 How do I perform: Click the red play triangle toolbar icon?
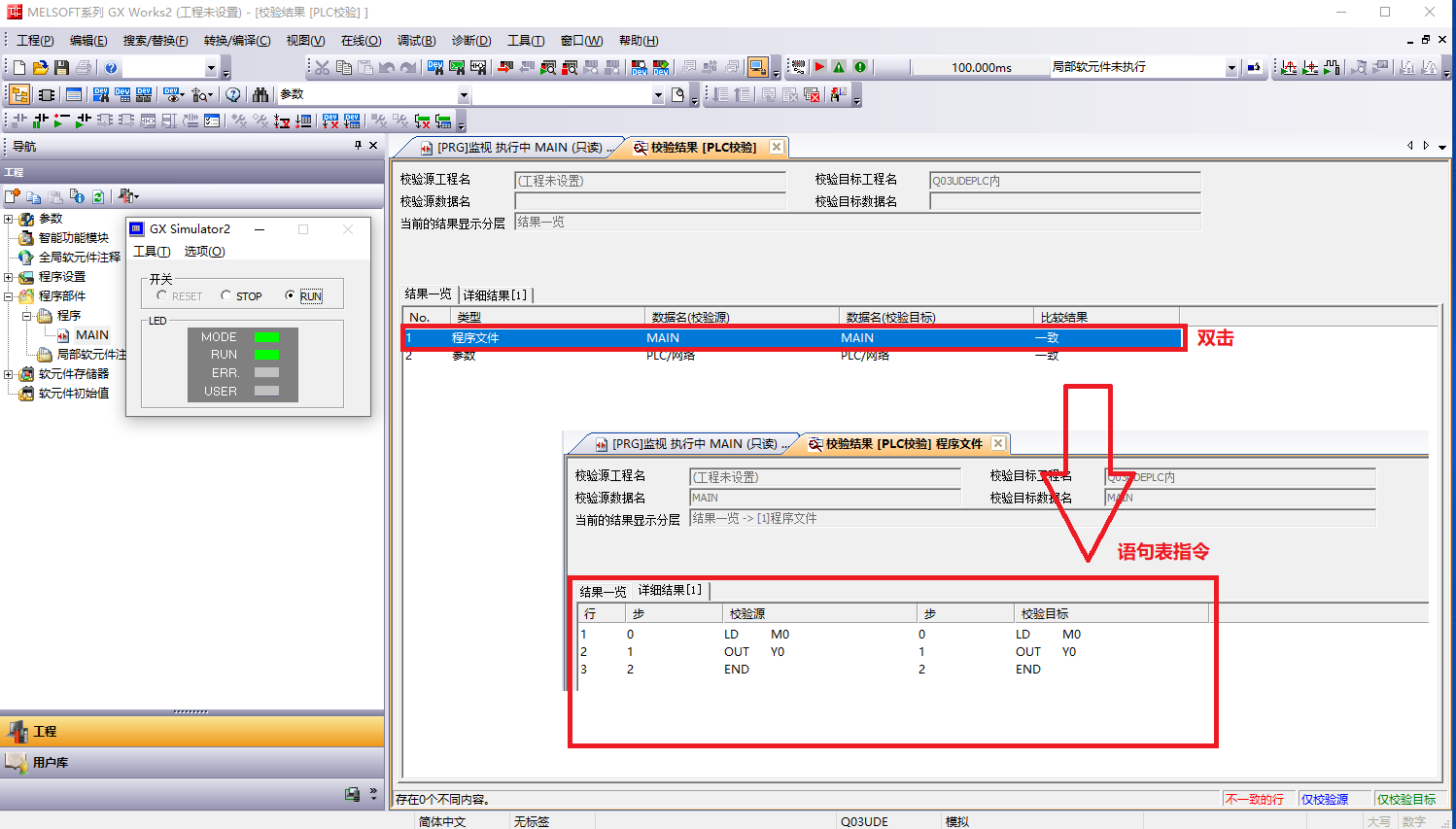pyautogui.click(x=819, y=67)
